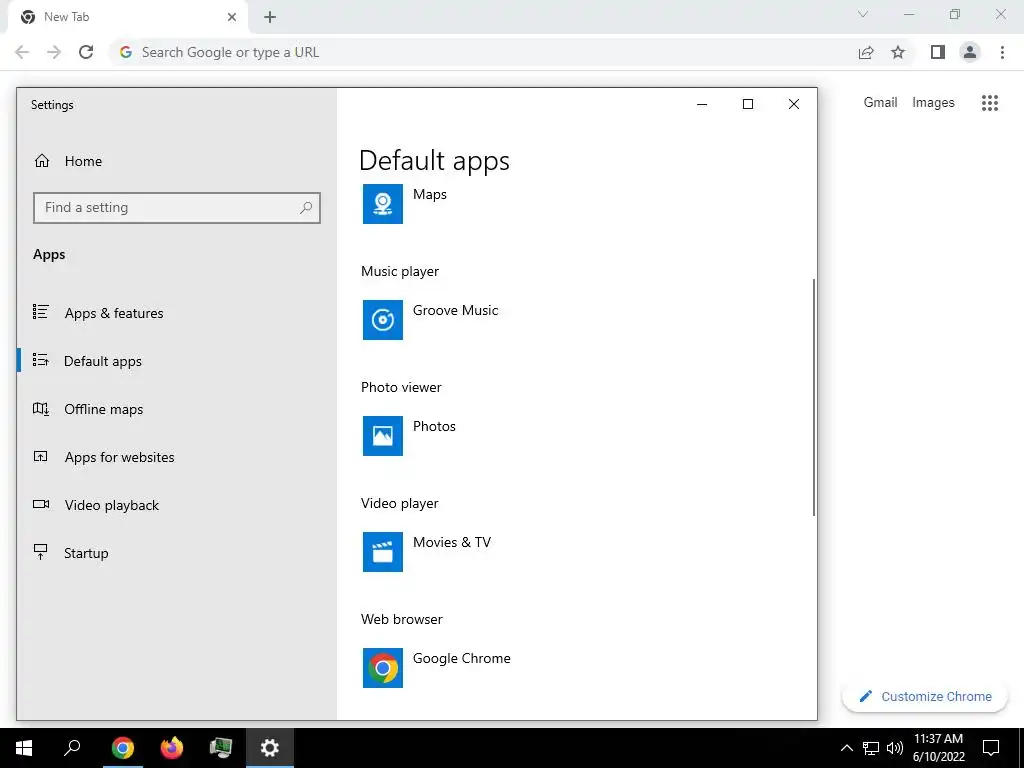Click Photos default app name
This screenshot has height=768, width=1024.
434,426
